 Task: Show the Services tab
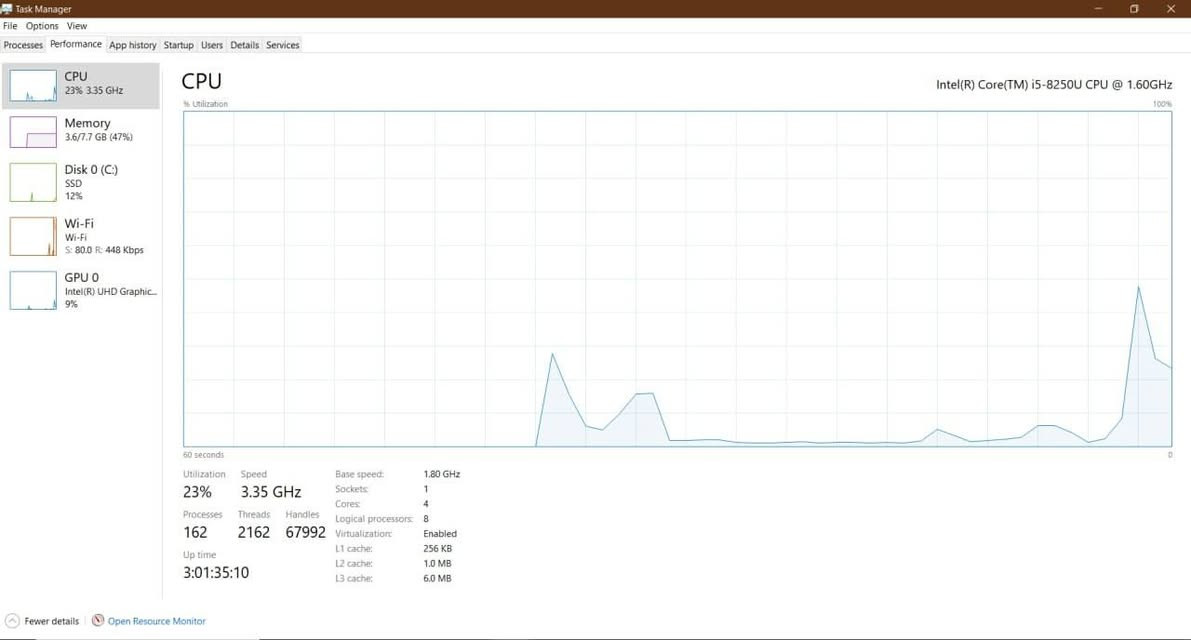click(x=283, y=45)
